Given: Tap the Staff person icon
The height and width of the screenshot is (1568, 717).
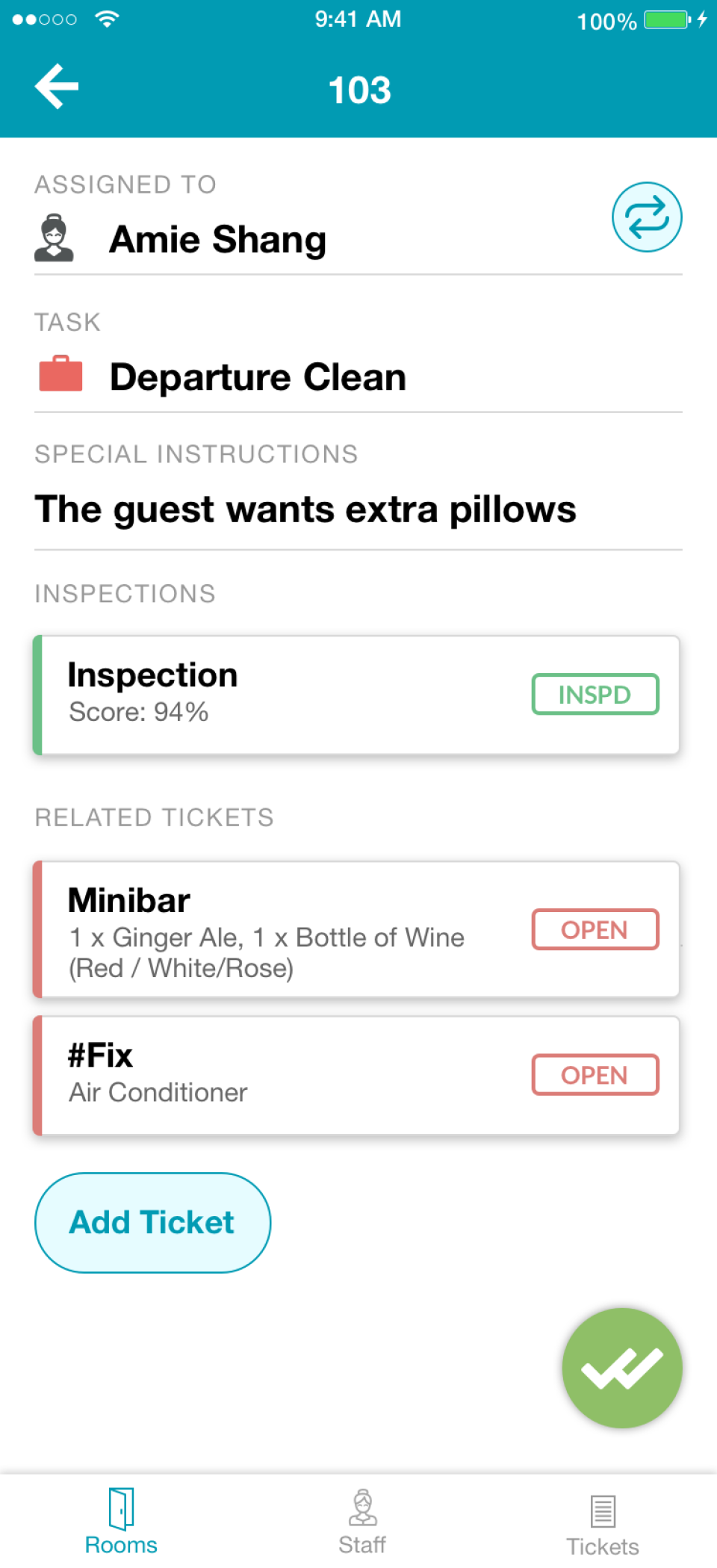Looking at the screenshot, I should pyautogui.click(x=362, y=1507).
